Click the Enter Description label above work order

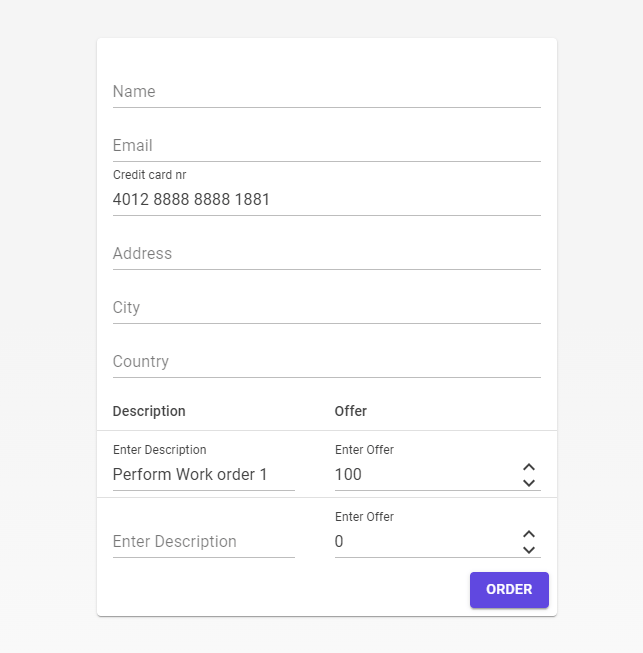coord(159,450)
